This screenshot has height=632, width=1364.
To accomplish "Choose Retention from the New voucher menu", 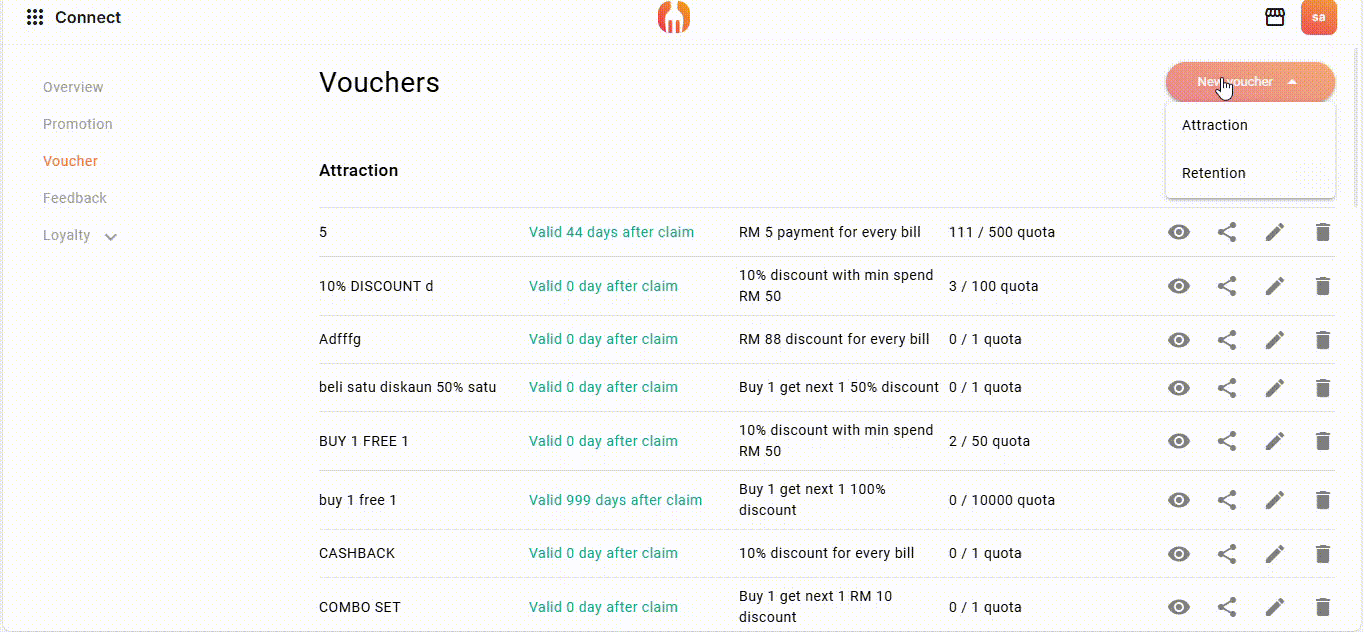I will (1214, 173).
